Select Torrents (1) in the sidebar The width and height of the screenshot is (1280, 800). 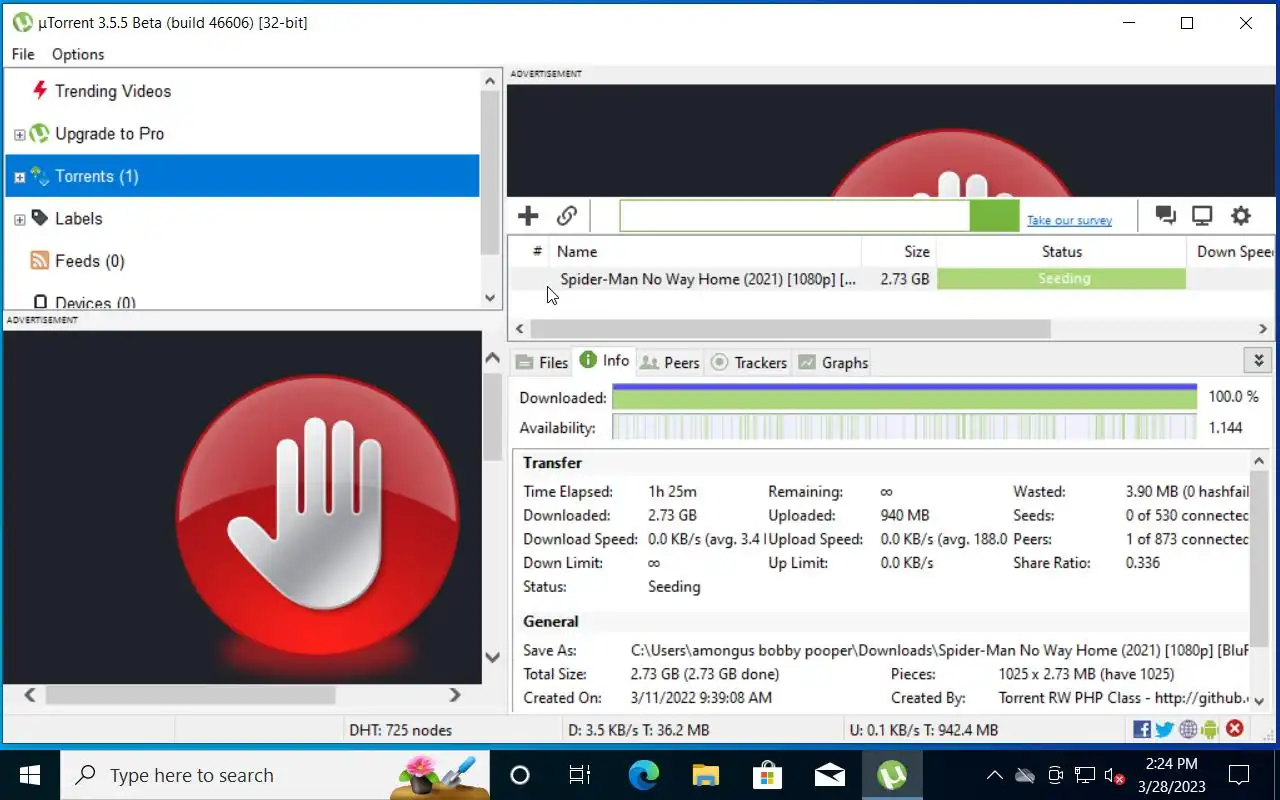click(x=242, y=176)
